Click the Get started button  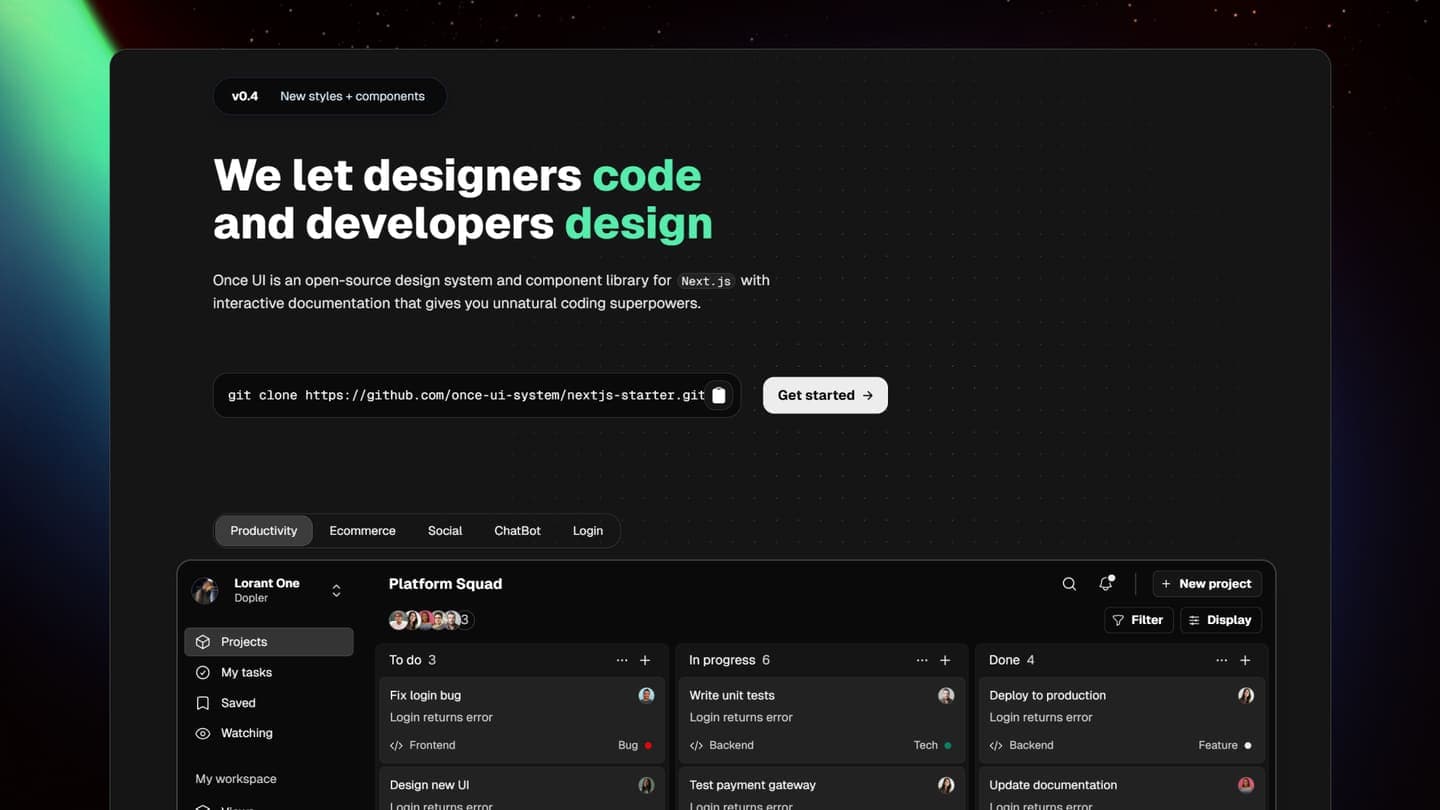tap(825, 395)
